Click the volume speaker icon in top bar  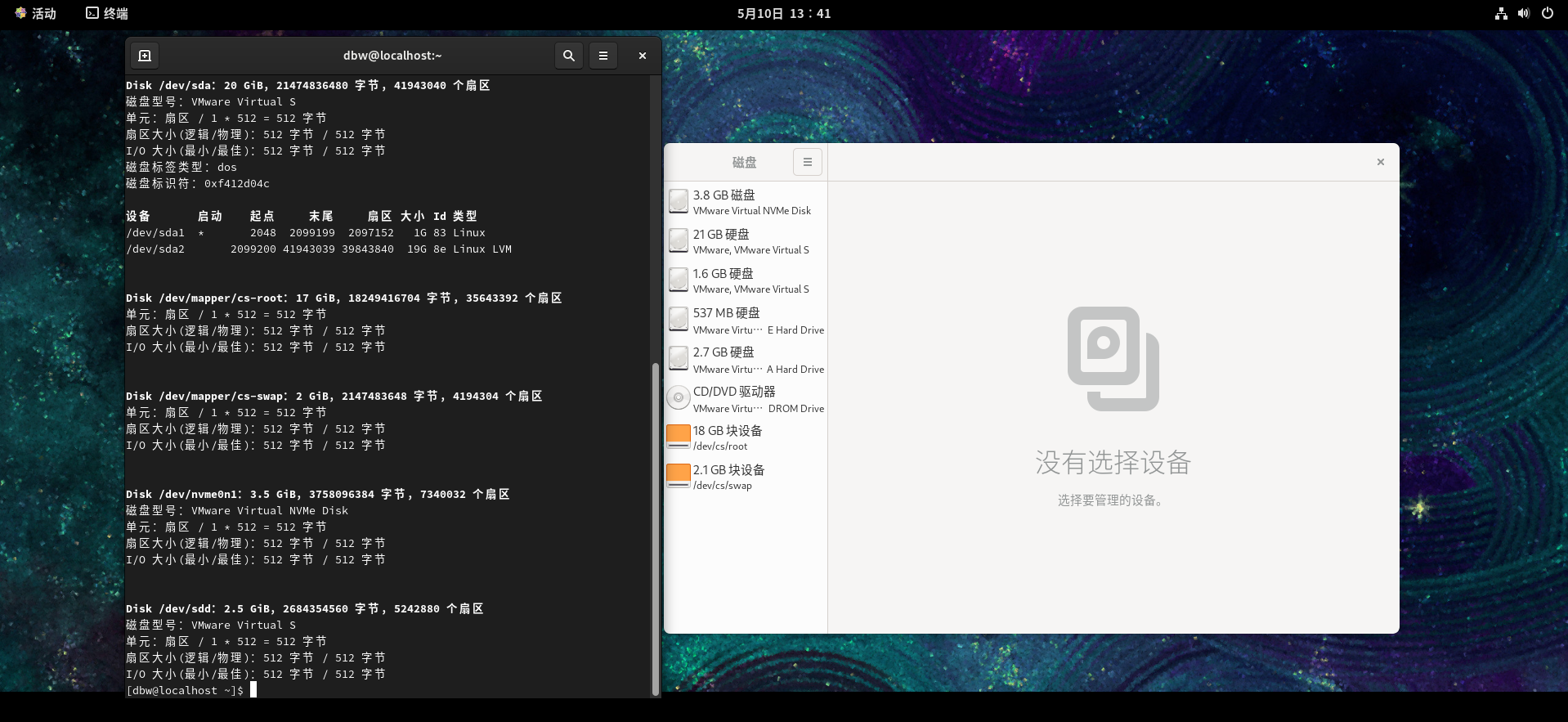coord(1524,13)
